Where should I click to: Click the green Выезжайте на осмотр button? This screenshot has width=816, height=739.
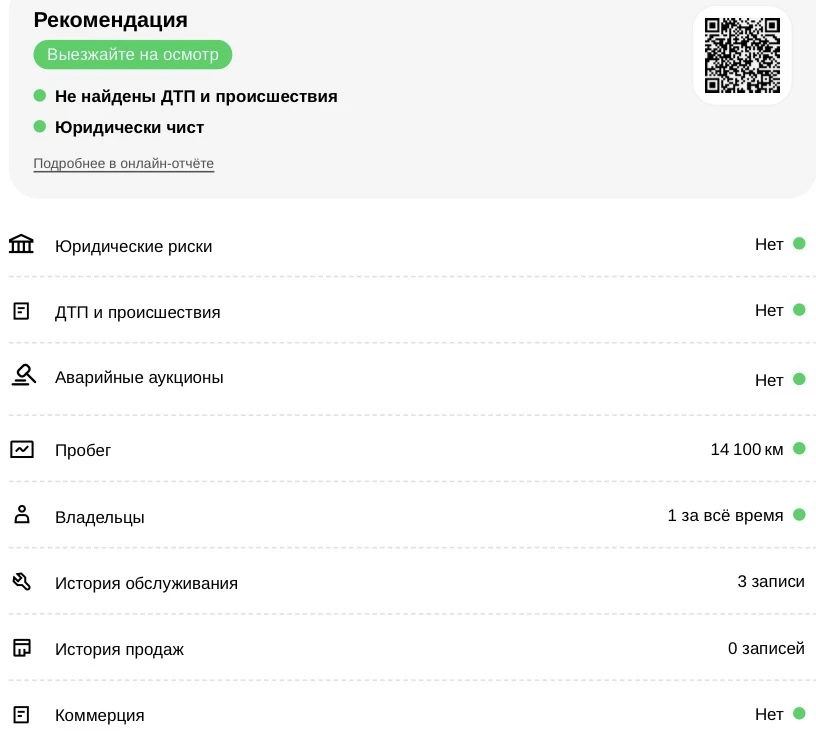coord(133,55)
